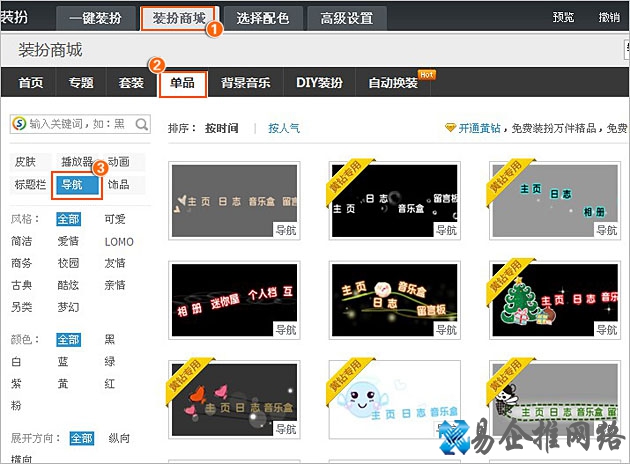Open the 套装 menu item
Image resolution: width=630 pixels, height=464 pixels.
coord(131,83)
